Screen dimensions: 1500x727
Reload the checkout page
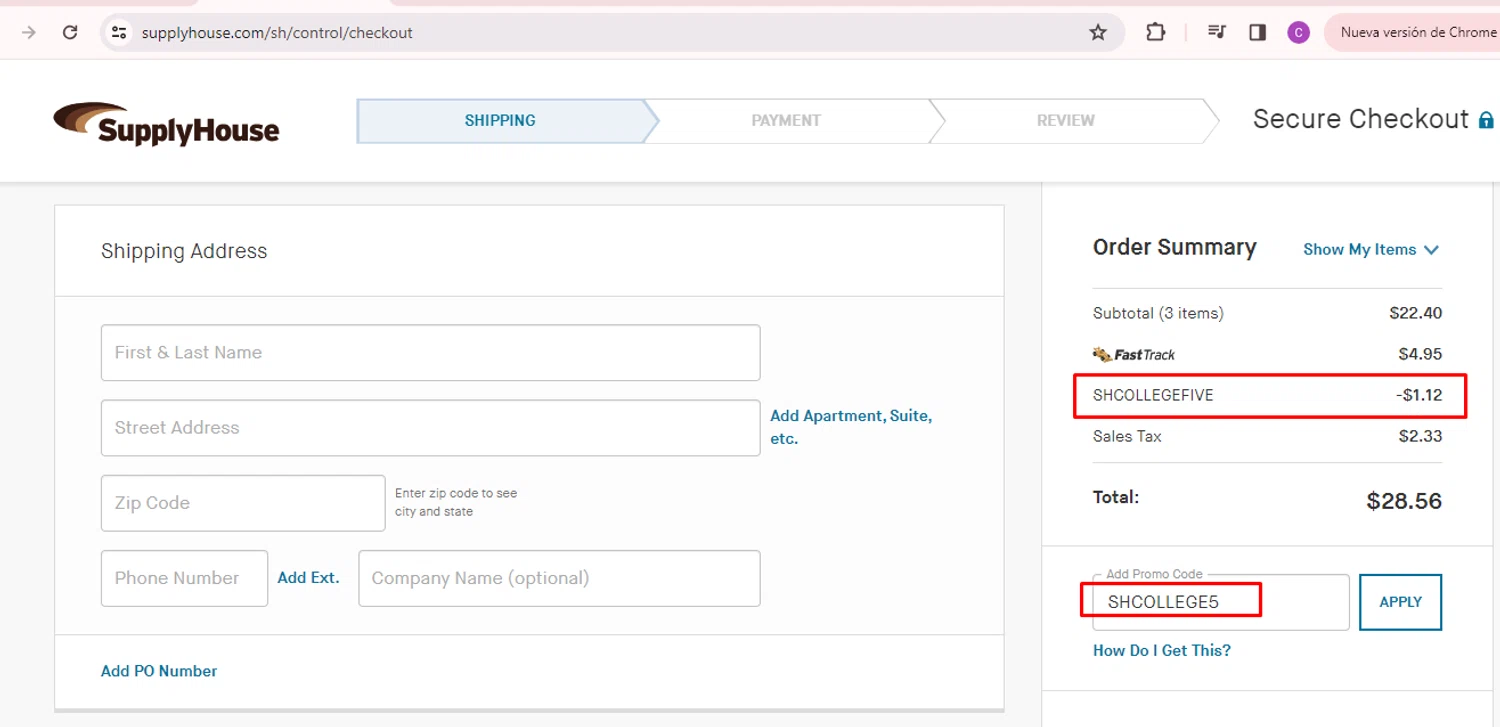(x=70, y=32)
